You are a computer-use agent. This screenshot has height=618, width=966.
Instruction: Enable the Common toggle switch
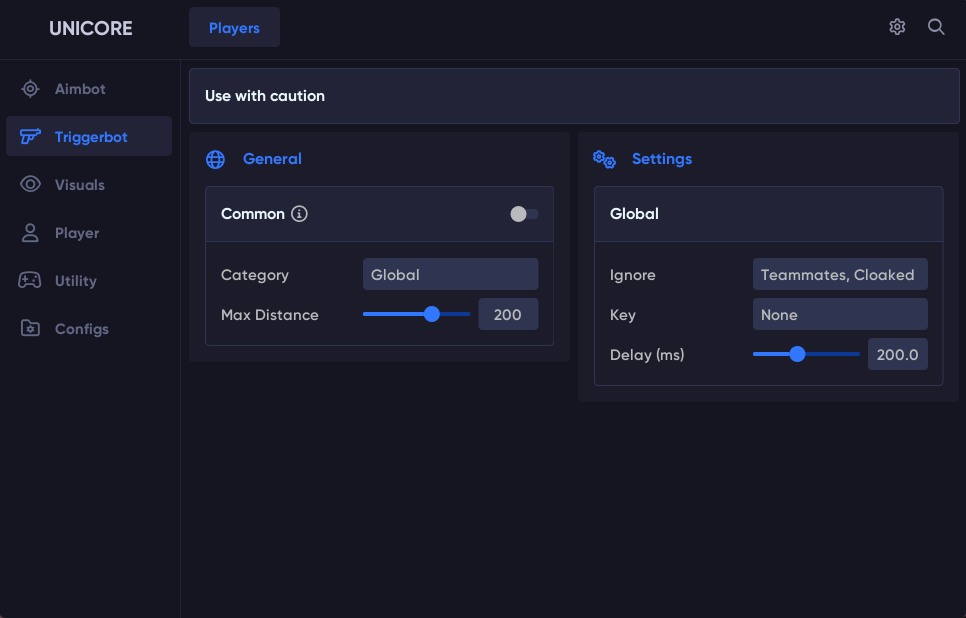[x=524, y=214]
